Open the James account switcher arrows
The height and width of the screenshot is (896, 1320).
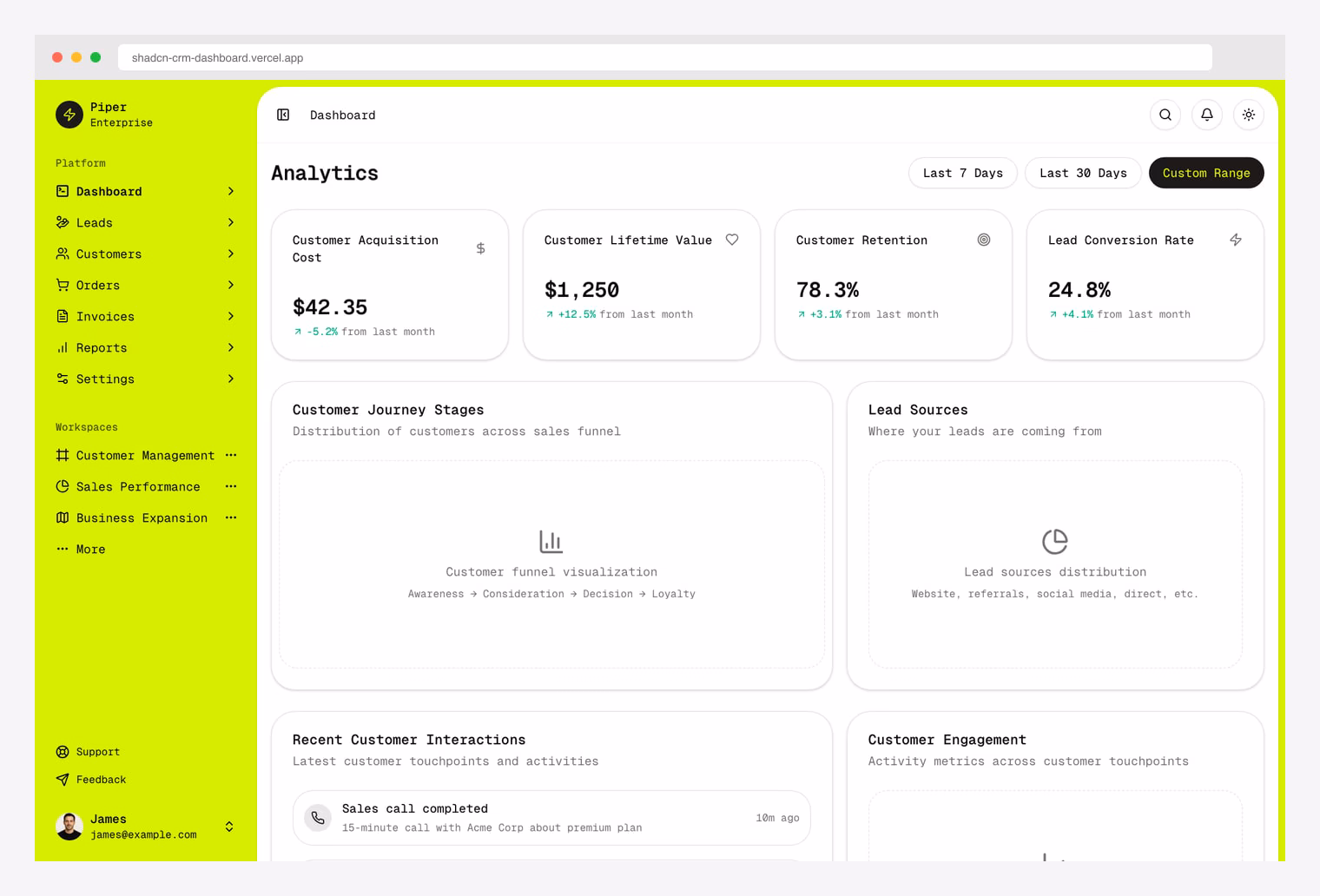[229, 827]
